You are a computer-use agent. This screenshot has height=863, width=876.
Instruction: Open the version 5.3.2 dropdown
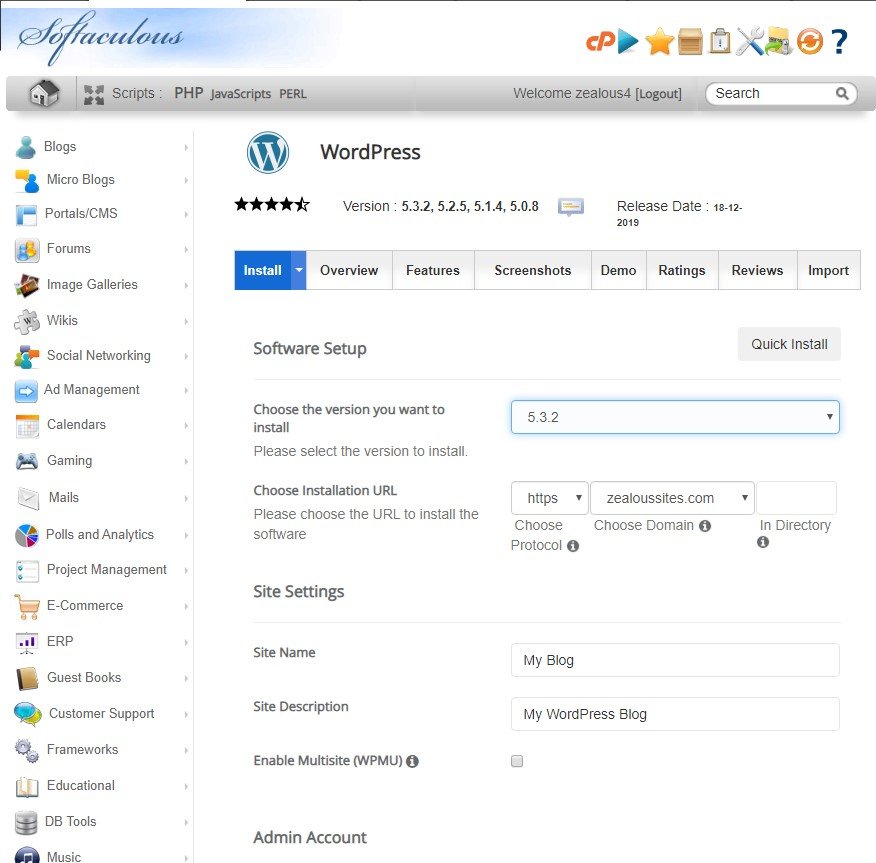click(x=675, y=417)
